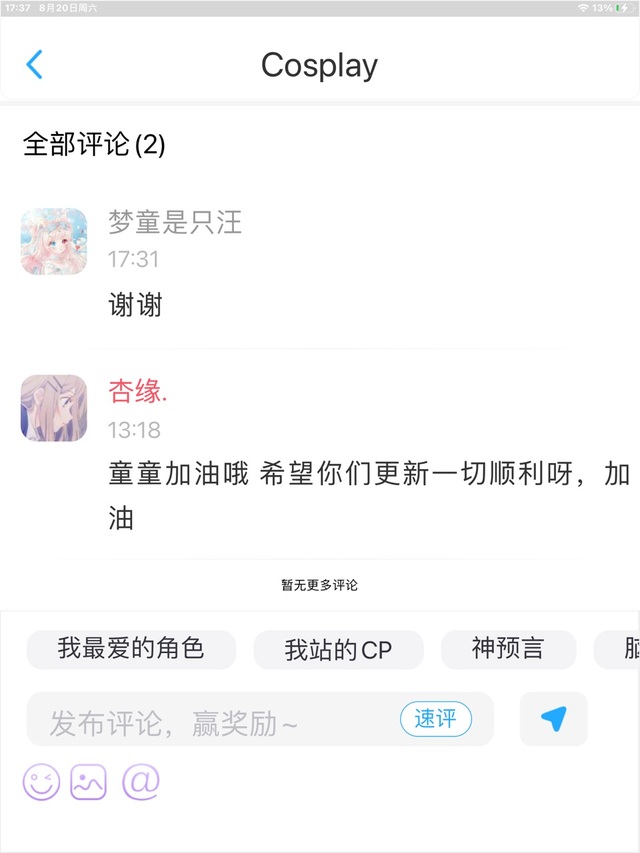This screenshot has height=853, width=640.
Task: View battery indicator in status bar
Action: [621, 8]
